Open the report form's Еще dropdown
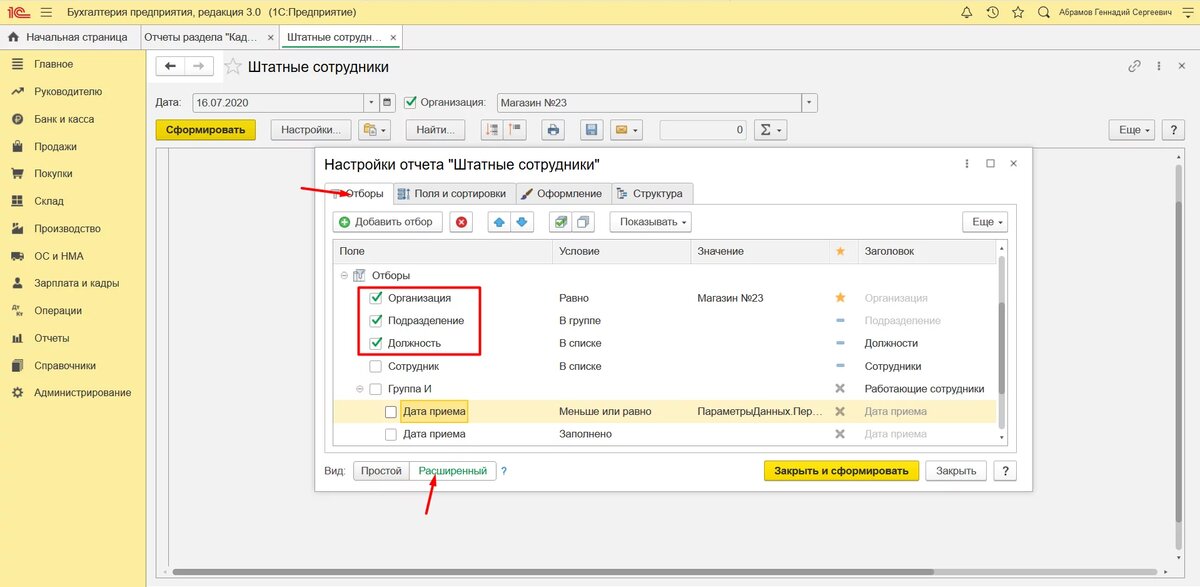1200x587 pixels. pos(1133,130)
